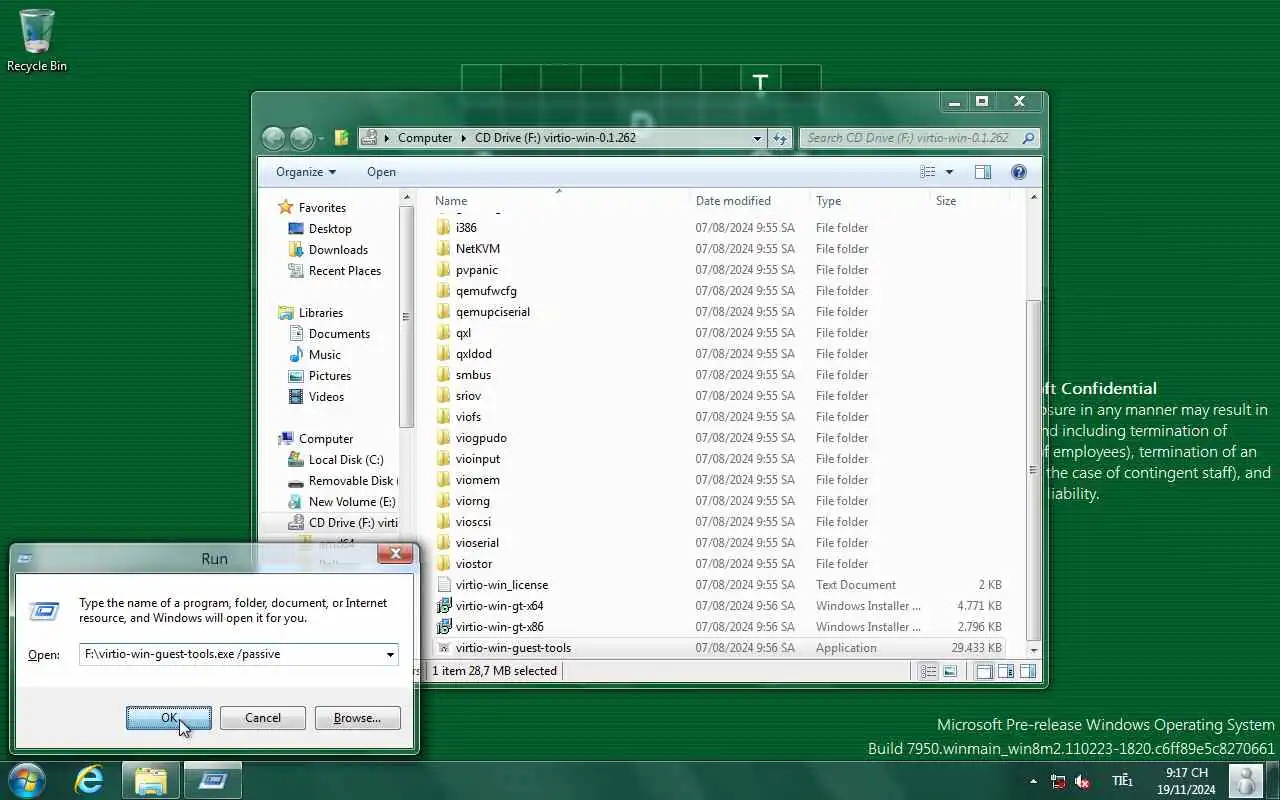1280x800 pixels.
Task: Select the Documents library
Action: [x=339, y=334]
